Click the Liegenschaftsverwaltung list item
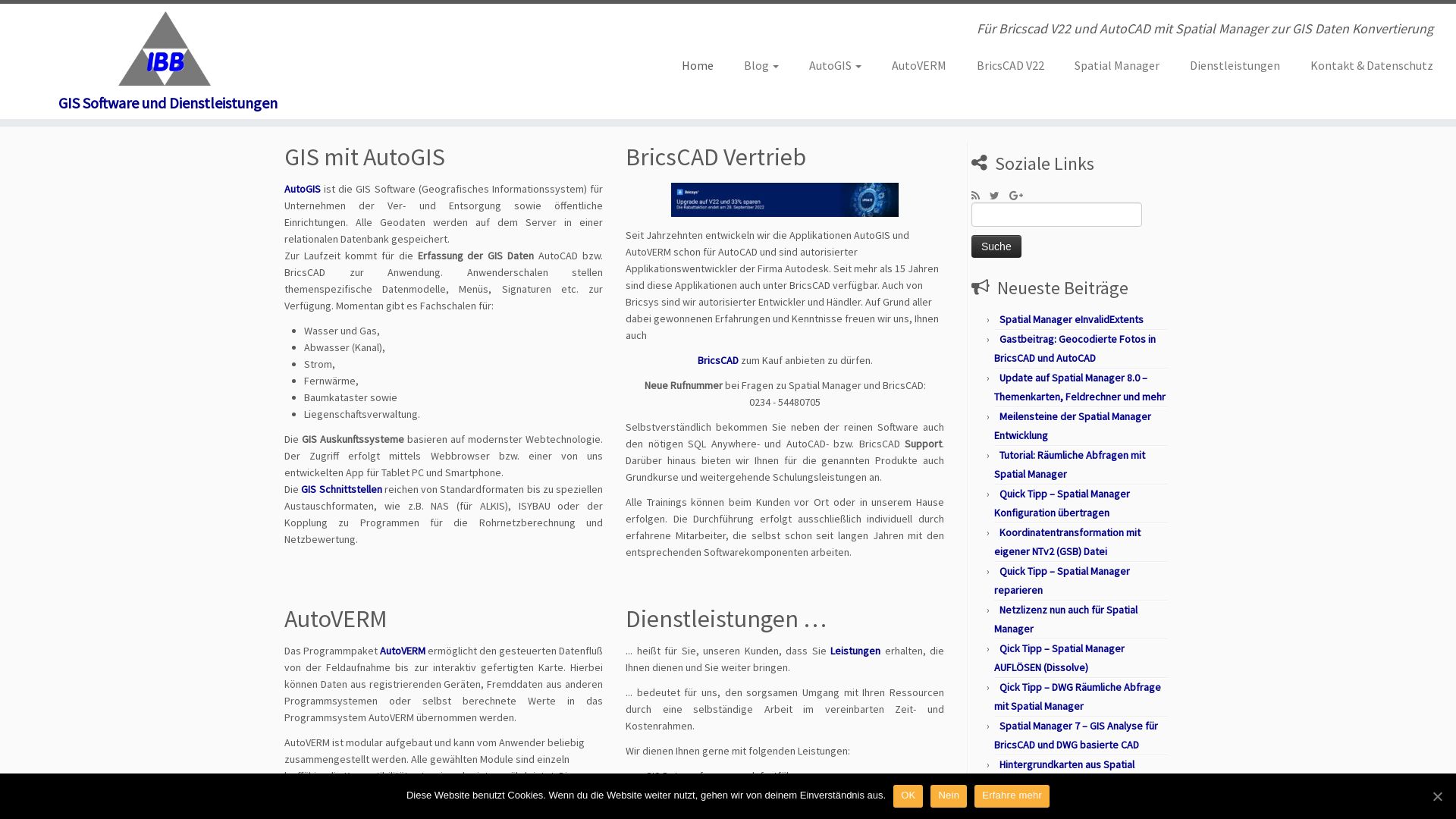The width and height of the screenshot is (1456, 819). click(362, 414)
